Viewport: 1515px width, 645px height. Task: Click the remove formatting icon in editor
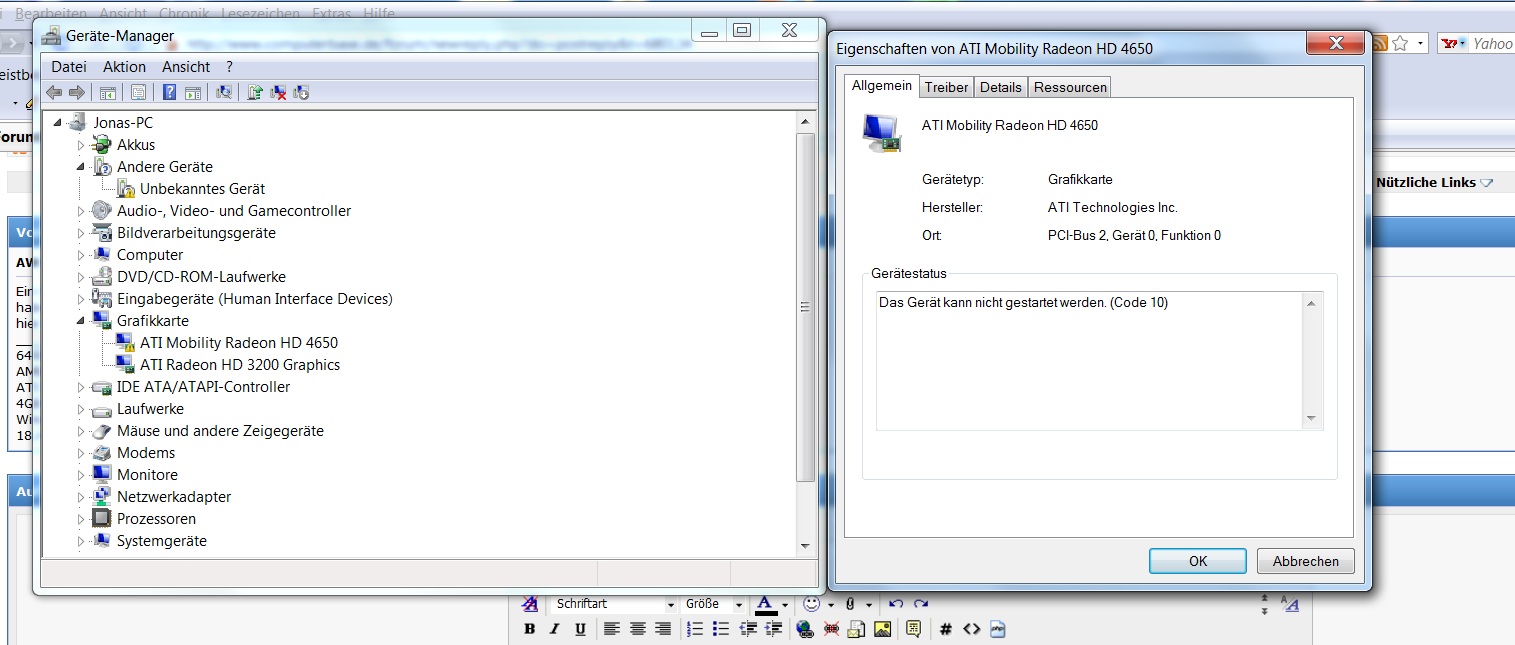(530, 604)
